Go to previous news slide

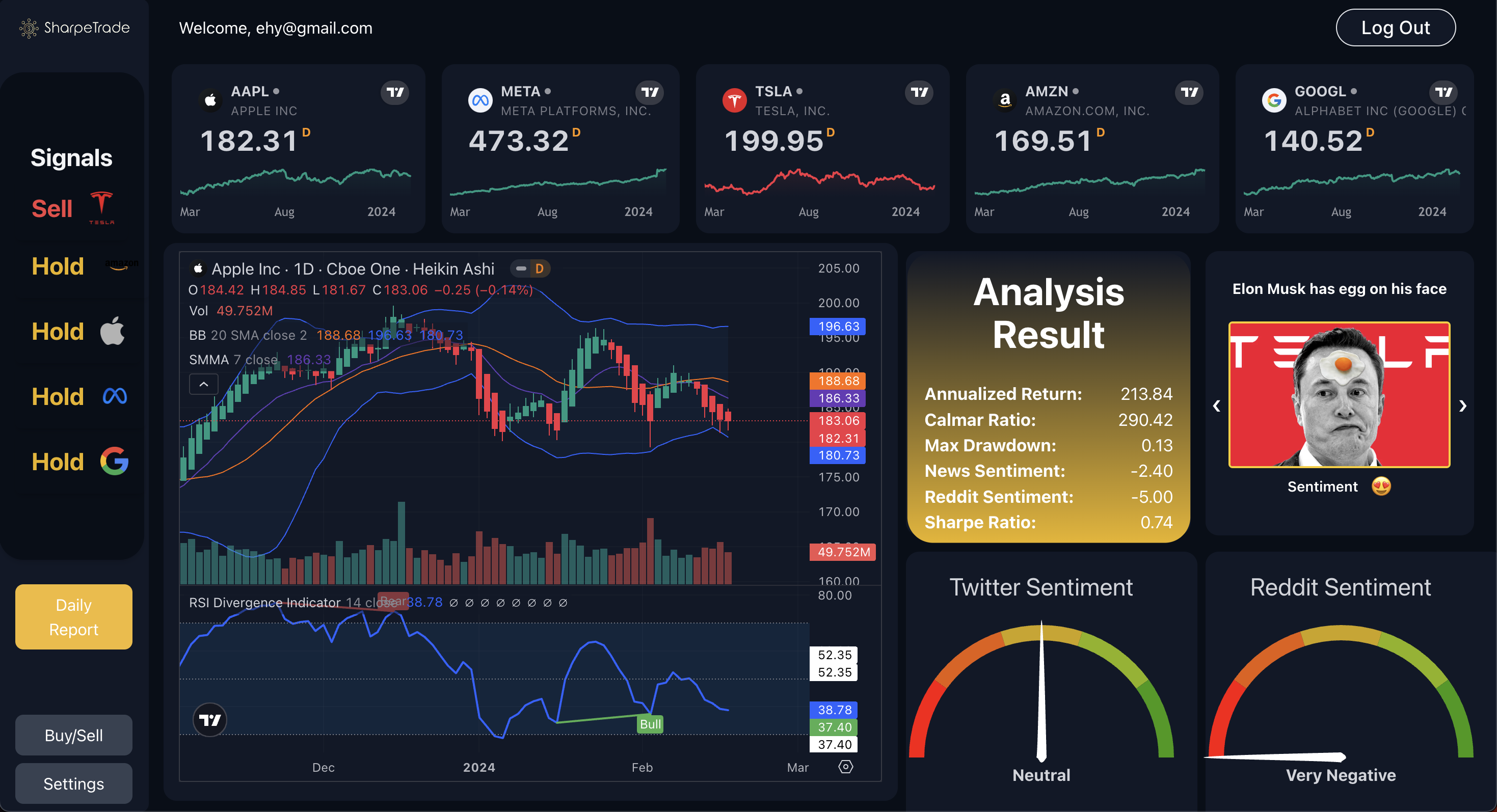[x=1216, y=405]
